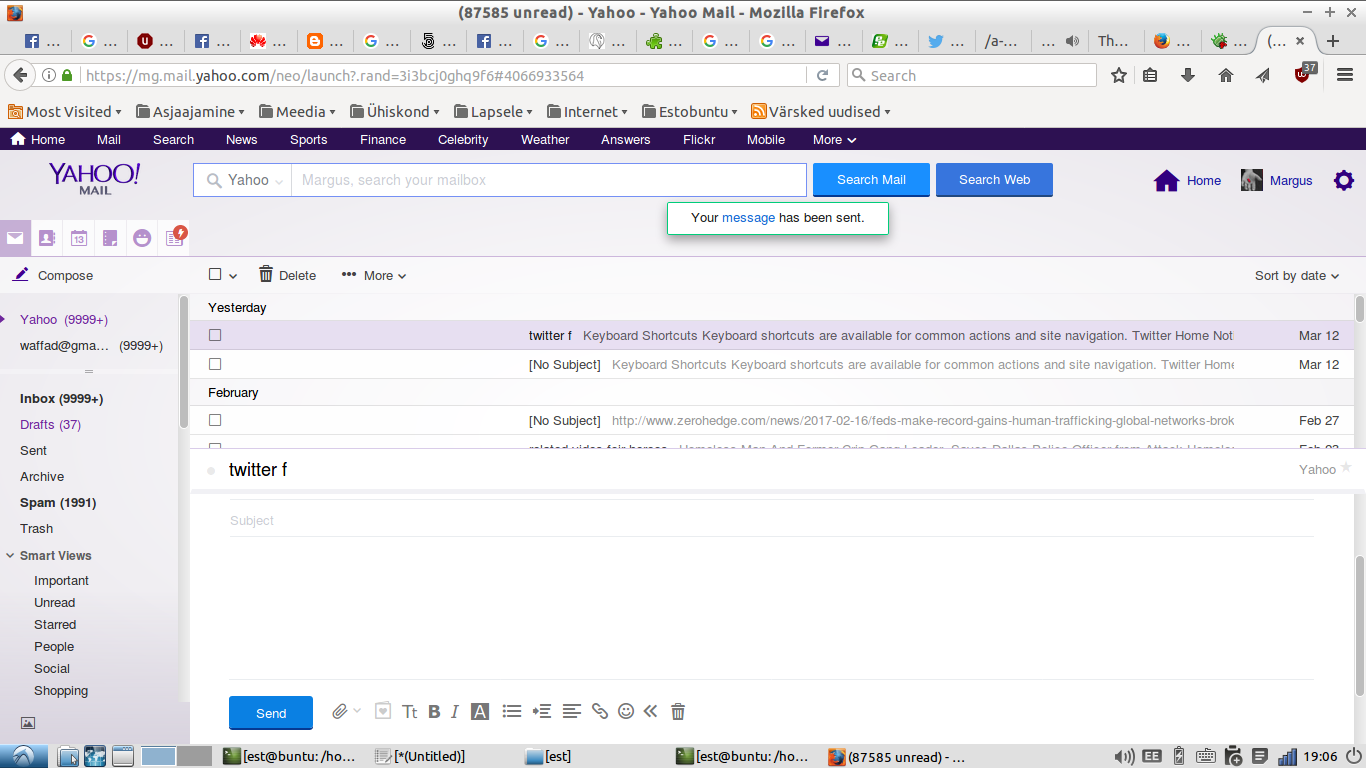Open Answers in Yahoo navigation bar
The width and height of the screenshot is (1366, 768).
click(x=626, y=140)
